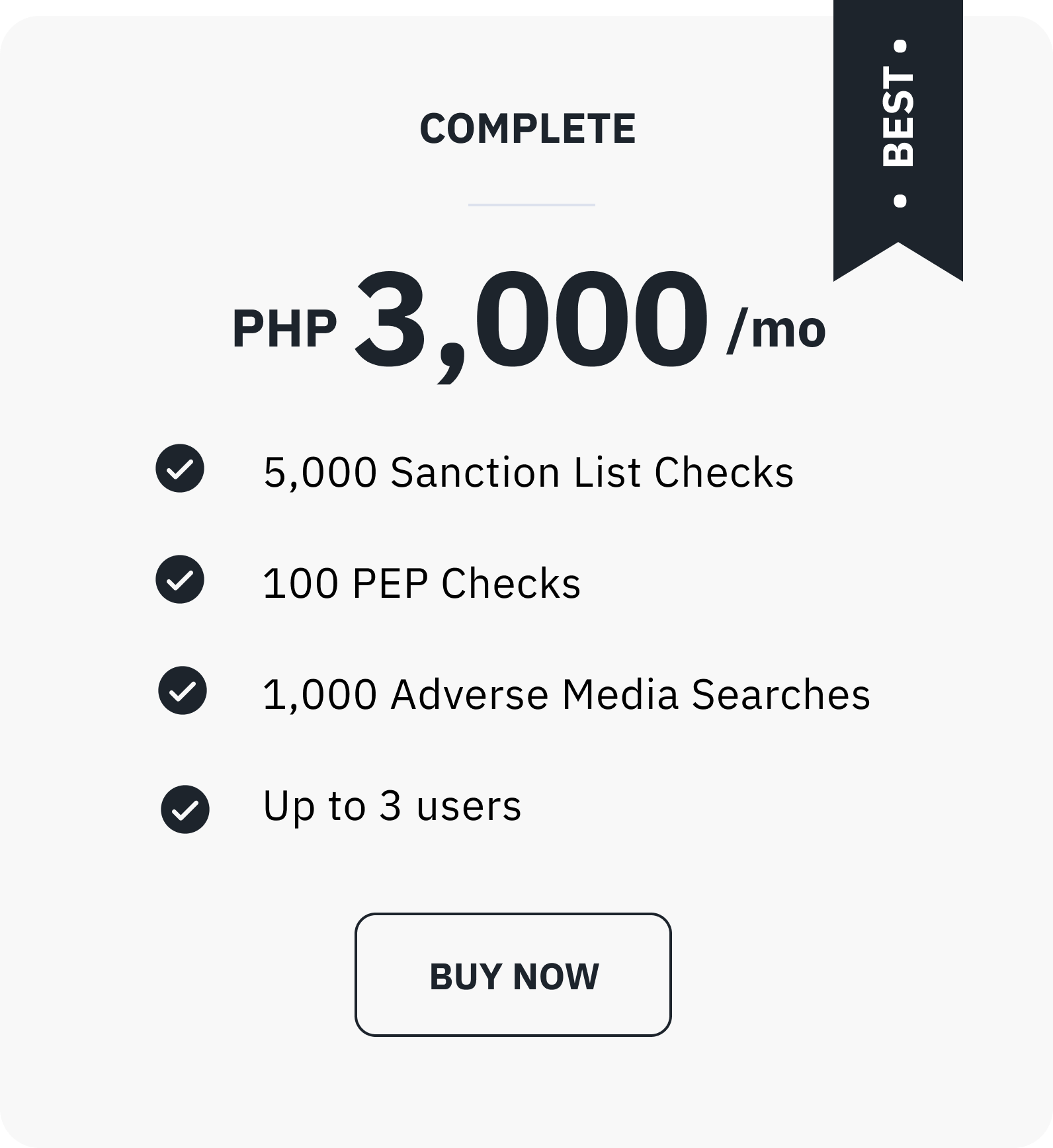Click the checkmark icon beside Adverse Media Searches
The width and height of the screenshot is (1053, 1148).
point(183,690)
